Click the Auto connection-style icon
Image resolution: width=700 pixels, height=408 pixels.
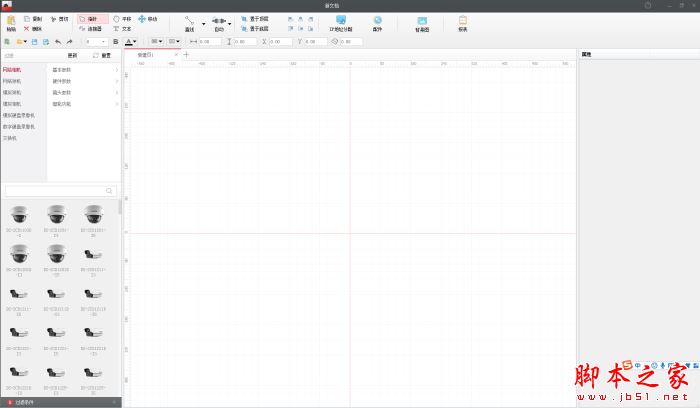pos(218,21)
